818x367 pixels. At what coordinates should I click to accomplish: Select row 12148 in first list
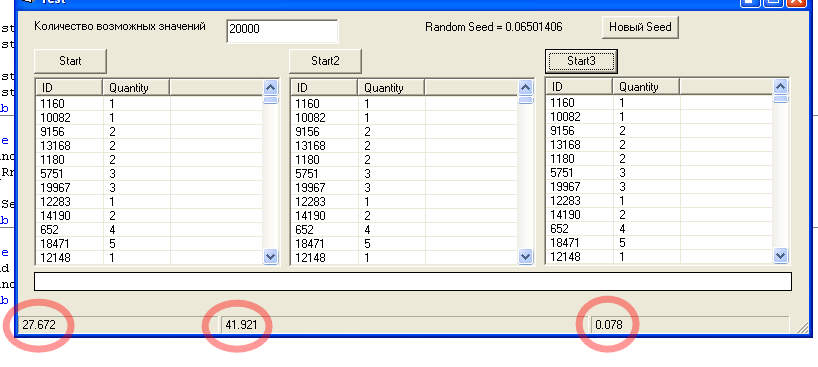pyautogui.click(x=149, y=257)
